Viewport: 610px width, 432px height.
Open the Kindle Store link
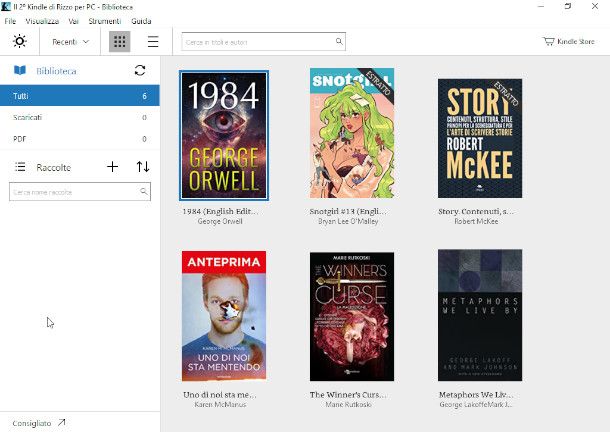pos(568,41)
